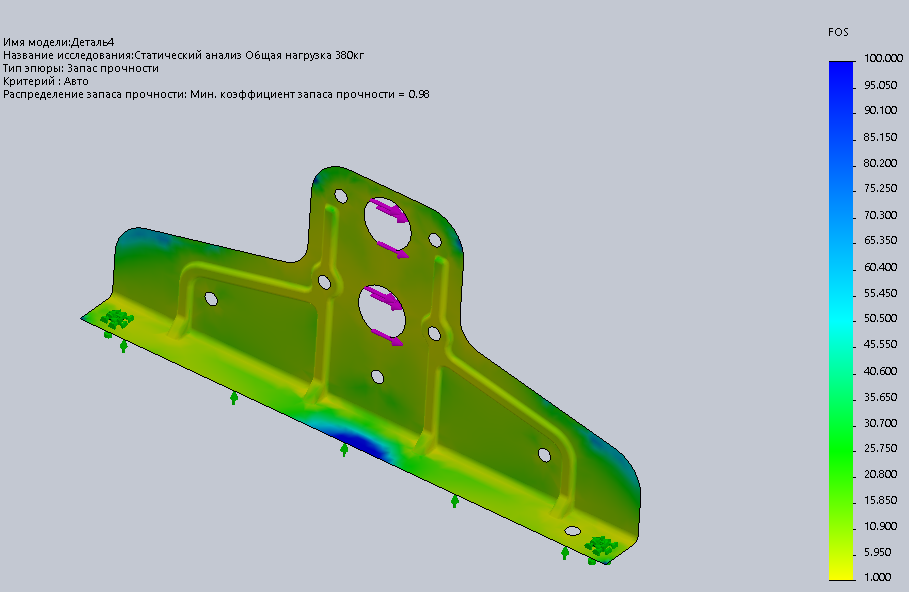Screen dimensions: 909x592
Task: Click legend value 95.050
Action: (881, 85)
